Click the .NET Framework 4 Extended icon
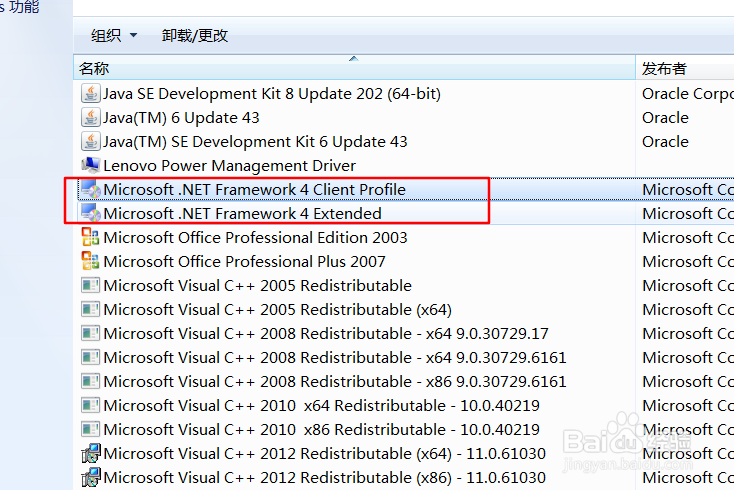734x490 pixels. [x=91, y=214]
